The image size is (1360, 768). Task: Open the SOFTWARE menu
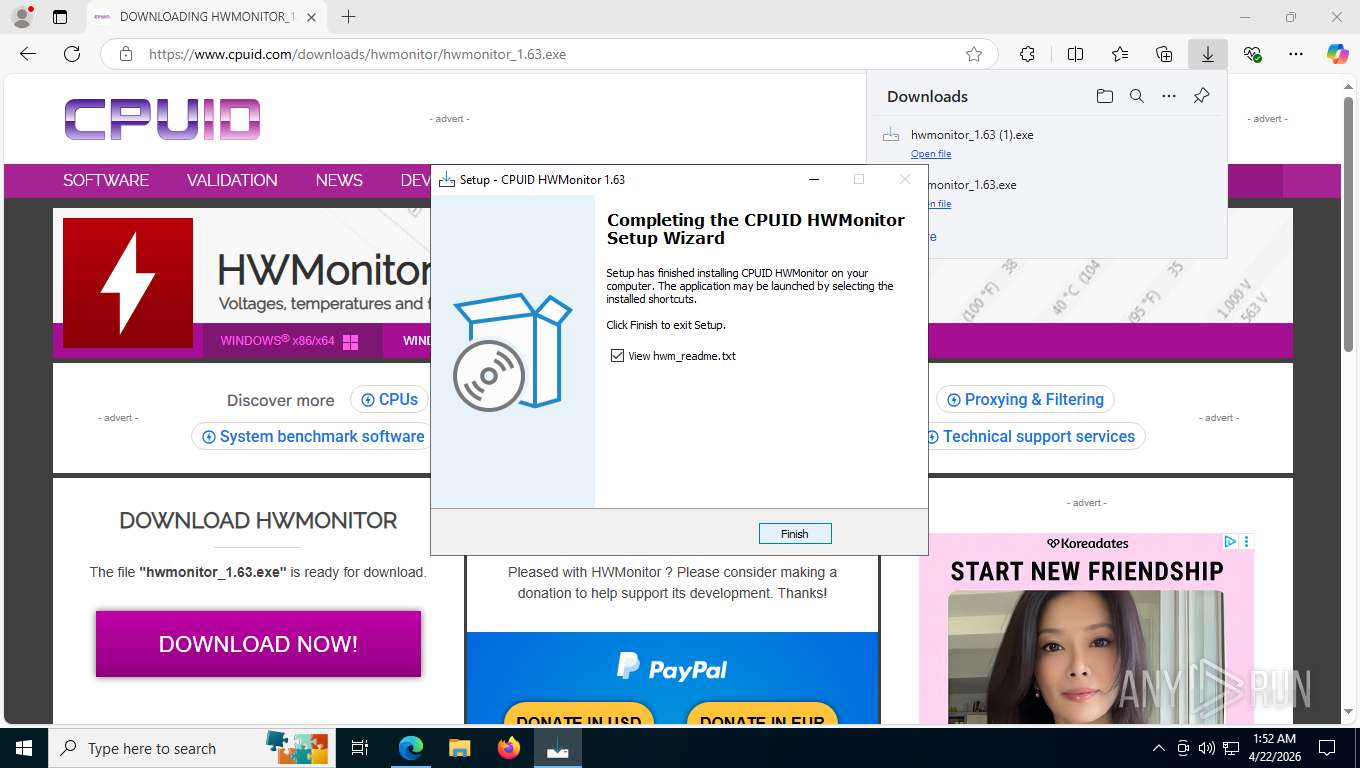106,180
